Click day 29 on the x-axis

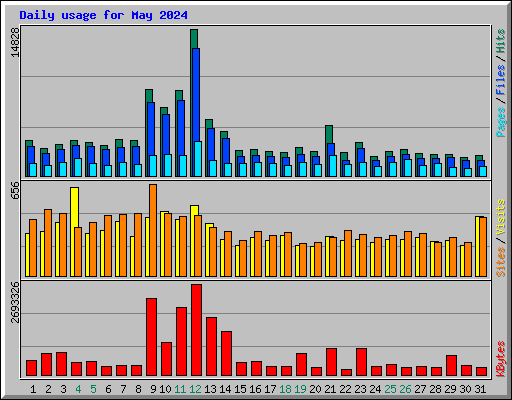(x=450, y=389)
